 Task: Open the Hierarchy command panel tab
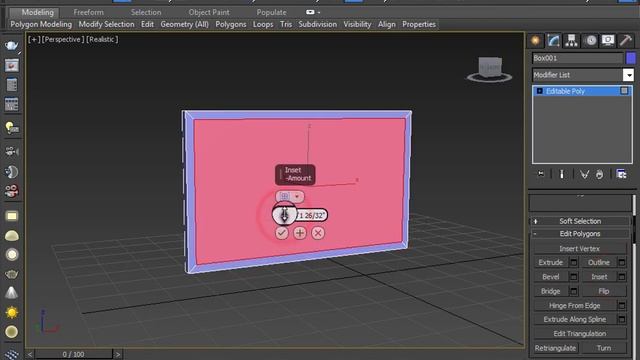571,40
